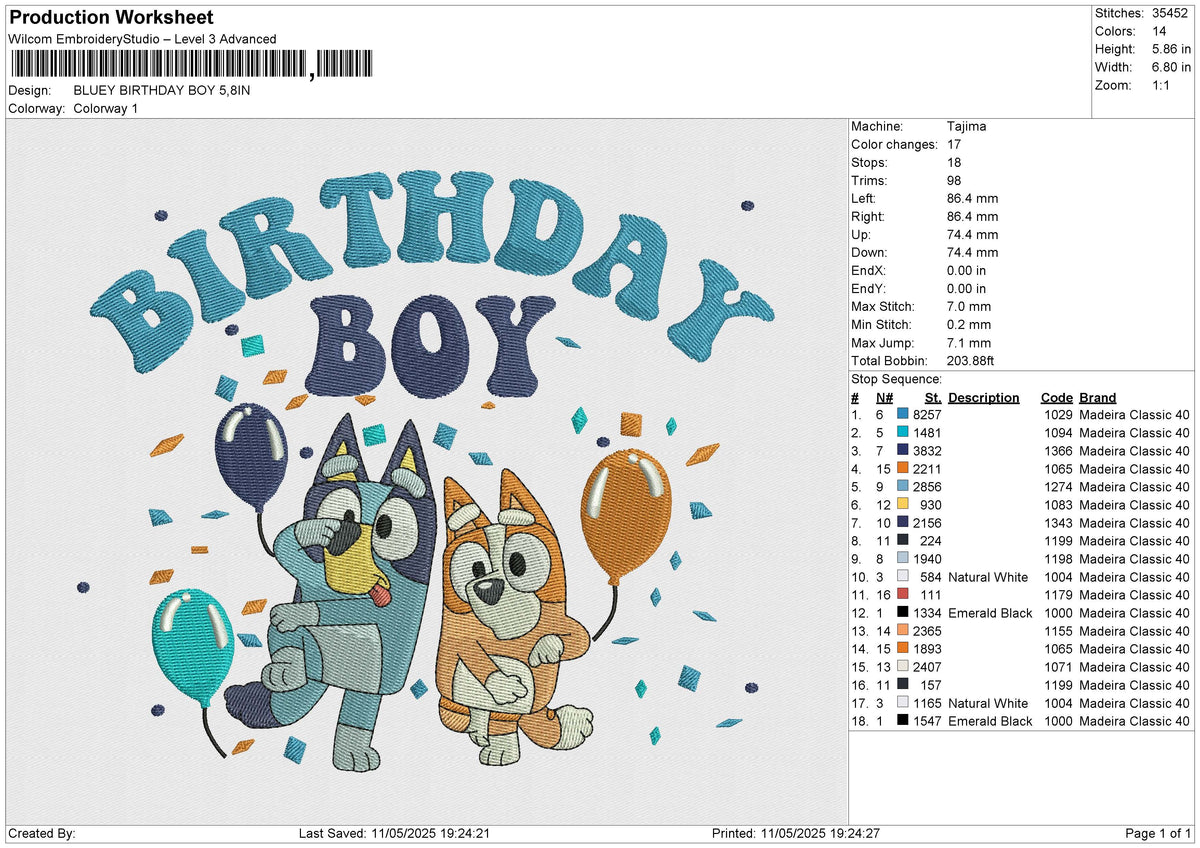This screenshot has width=1200, height=848.
Task: Click 'Emerald Black' in stop row 12
Action: tap(991, 612)
